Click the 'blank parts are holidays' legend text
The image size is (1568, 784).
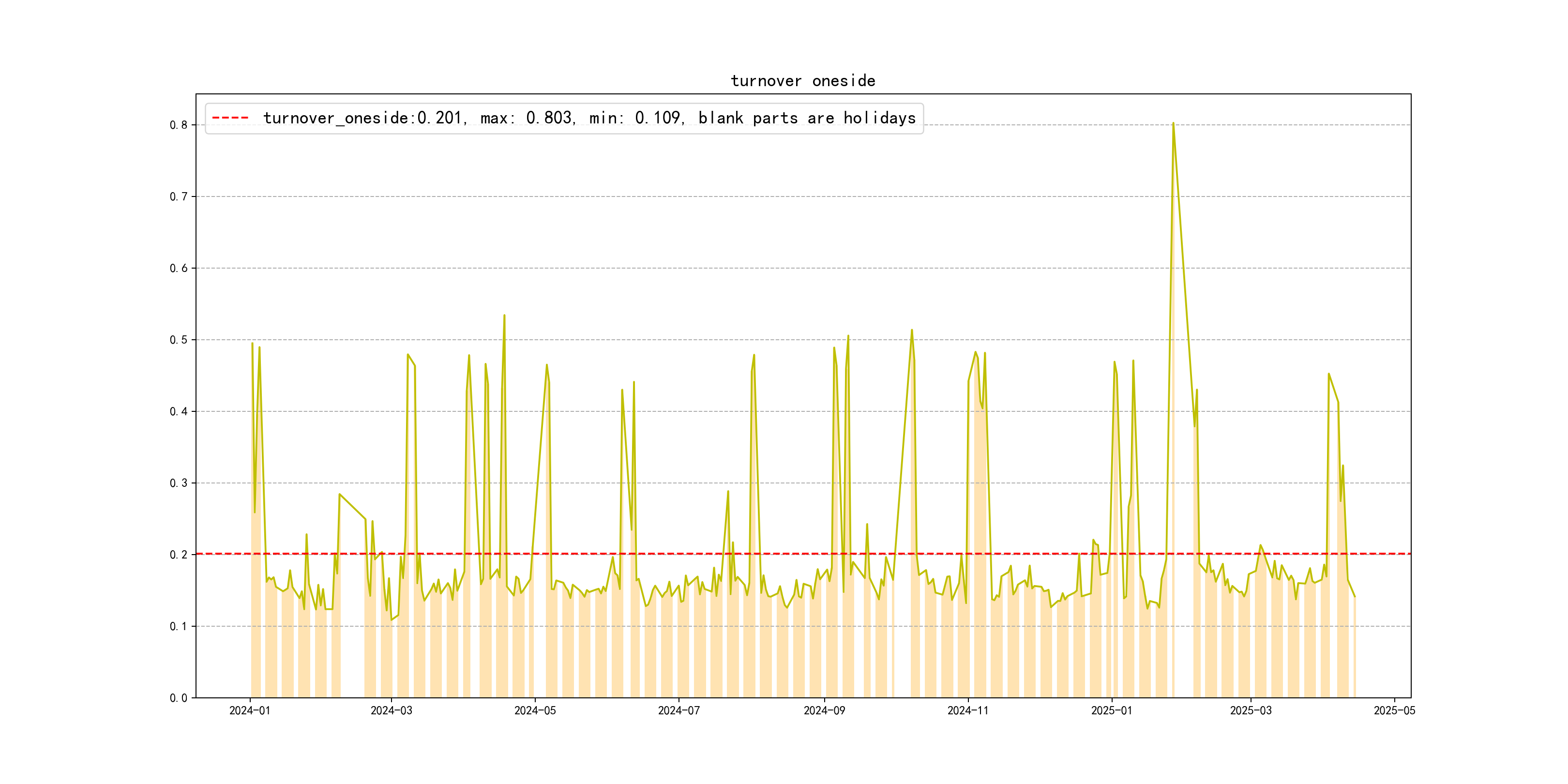(x=807, y=118)
